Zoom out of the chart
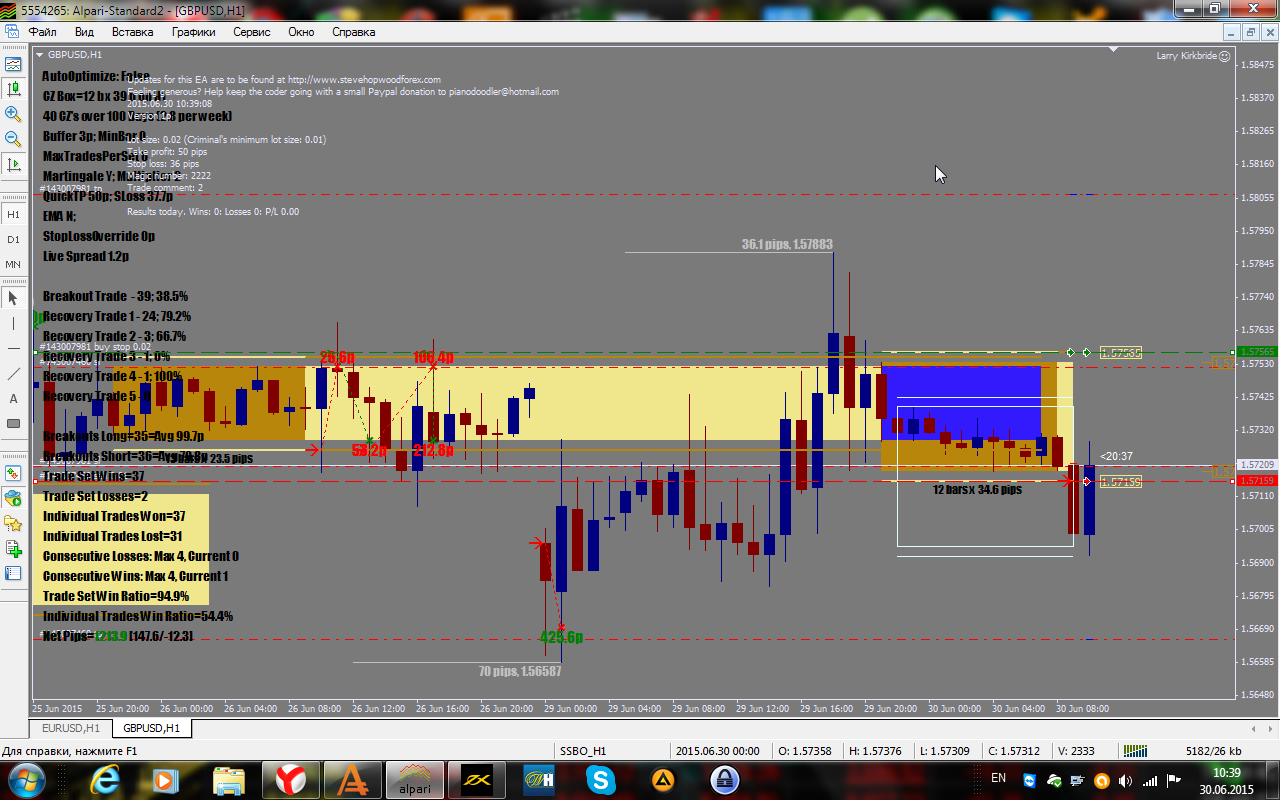This screenshot has height=800, width=1280. (13, 139)
